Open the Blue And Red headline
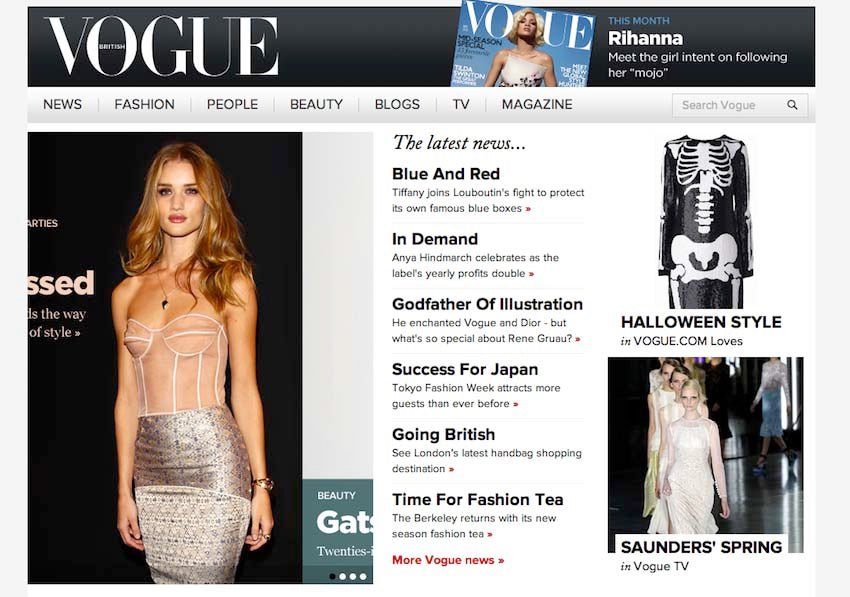 [x=446, y=174]
